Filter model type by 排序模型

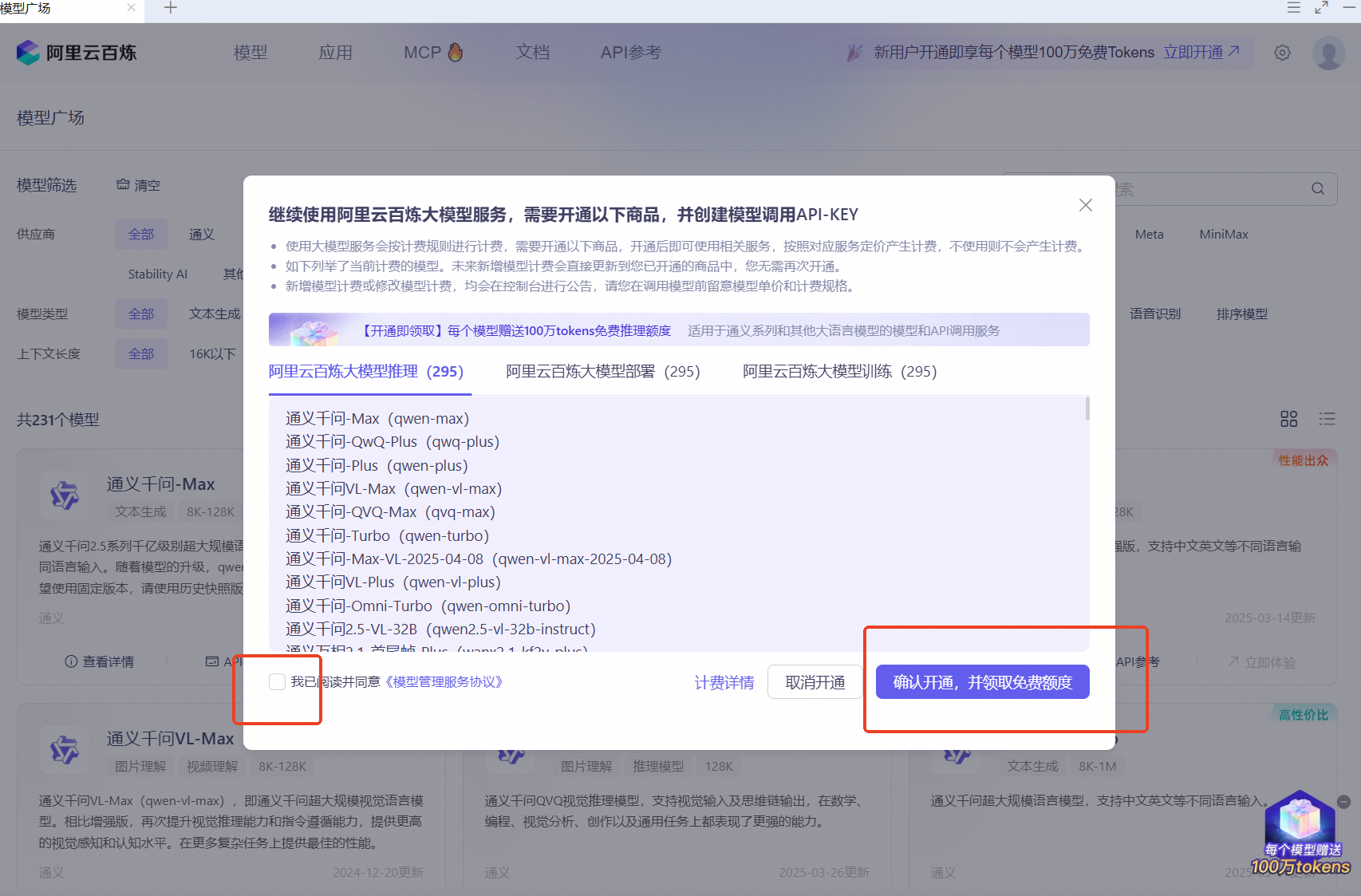pyautogui.click(x=1242, y=314)
